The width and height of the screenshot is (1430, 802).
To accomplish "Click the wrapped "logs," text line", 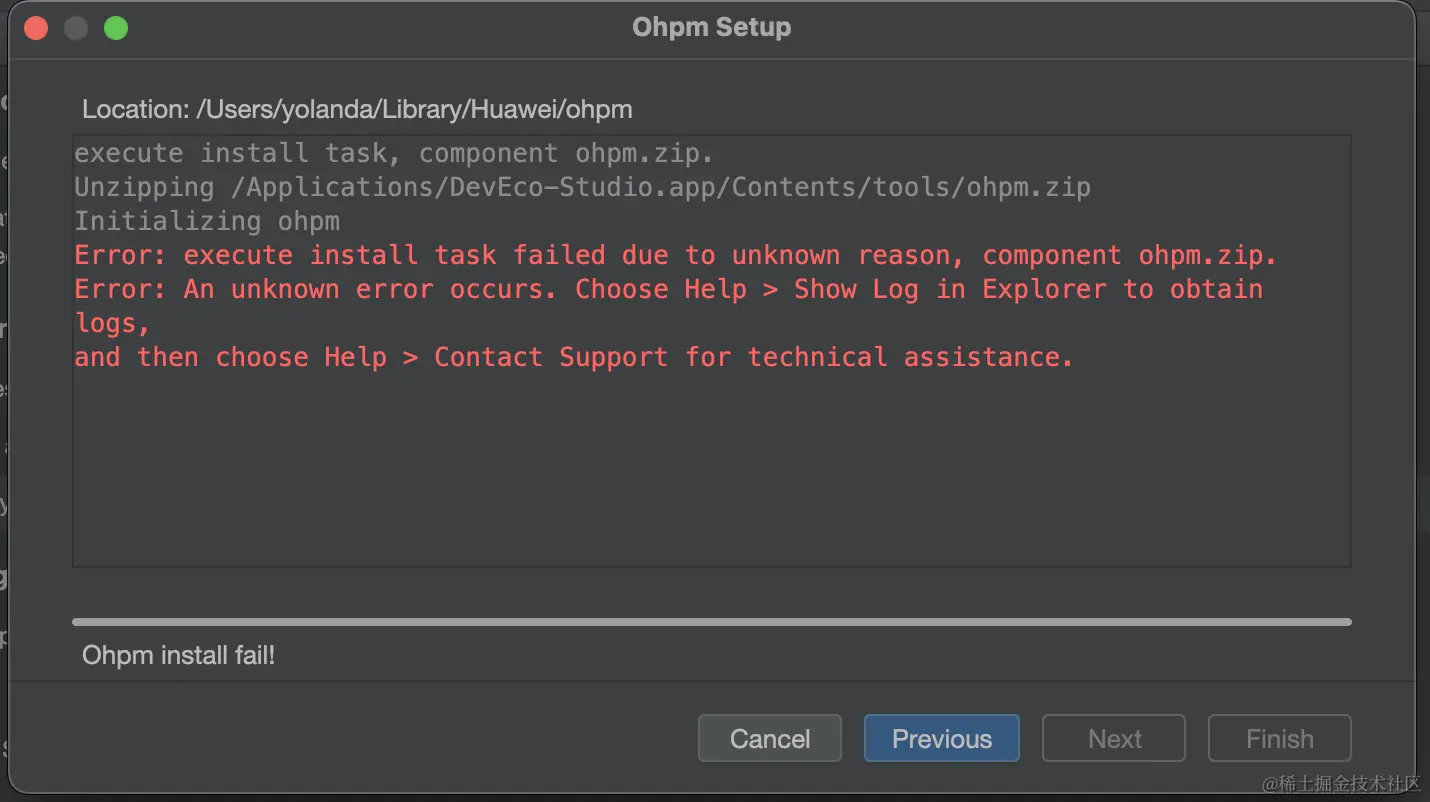I will click(x=112, y=323).
